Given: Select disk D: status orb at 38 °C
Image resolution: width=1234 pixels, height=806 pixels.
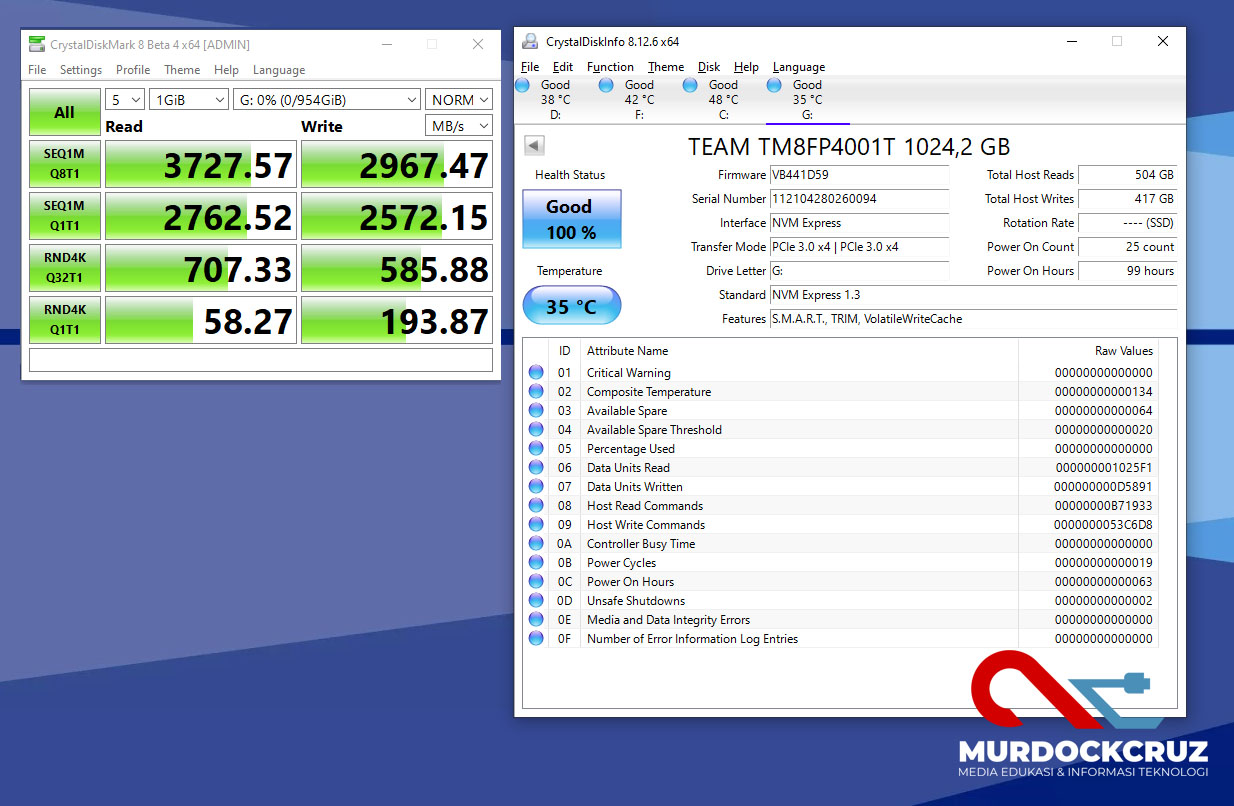Looking at the screenshot, I should [x=522, y=86].
